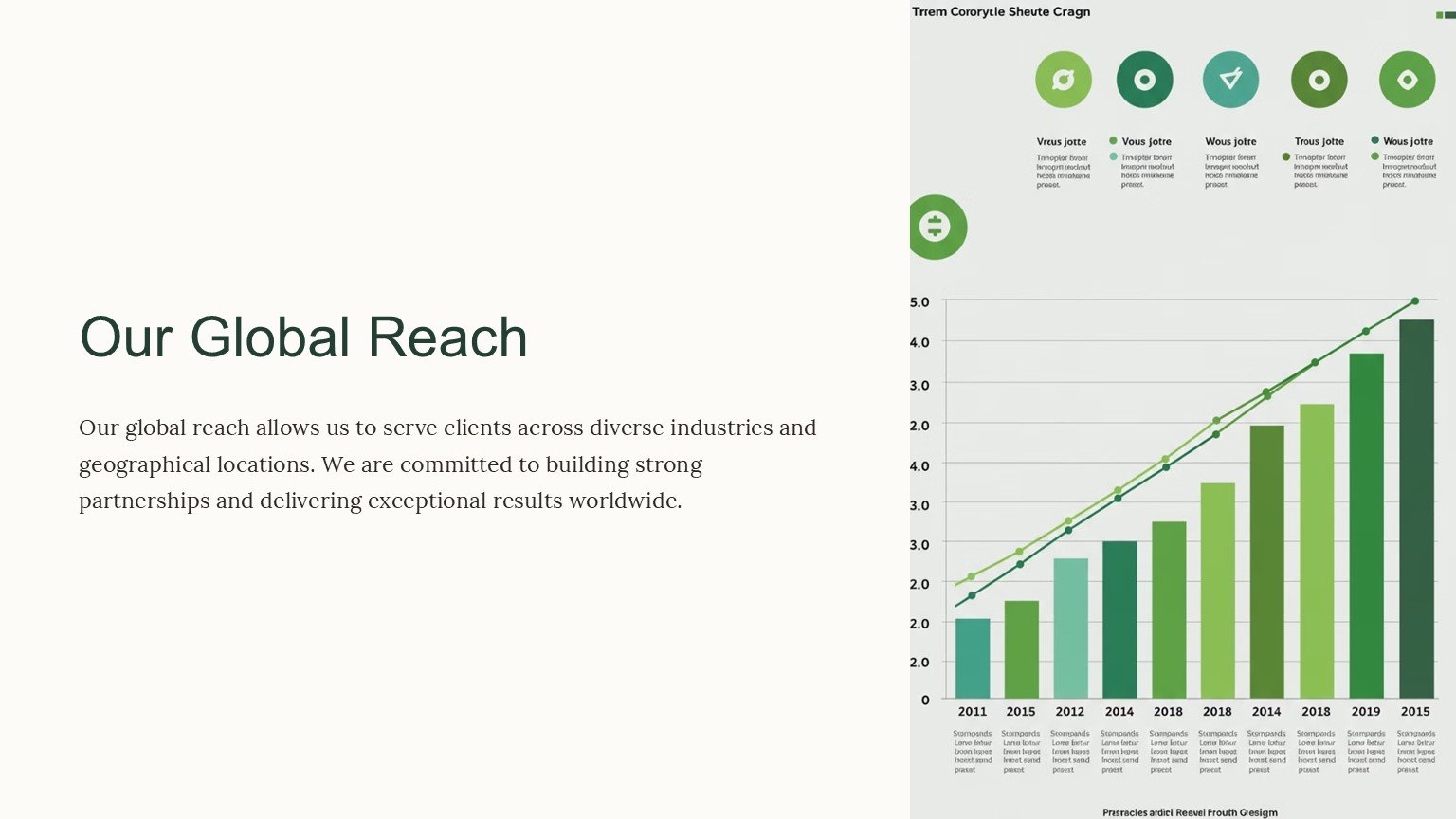Click the paragraph about serving clients worldwide
The image size is (1456, 819).
(x=447, y=464)
